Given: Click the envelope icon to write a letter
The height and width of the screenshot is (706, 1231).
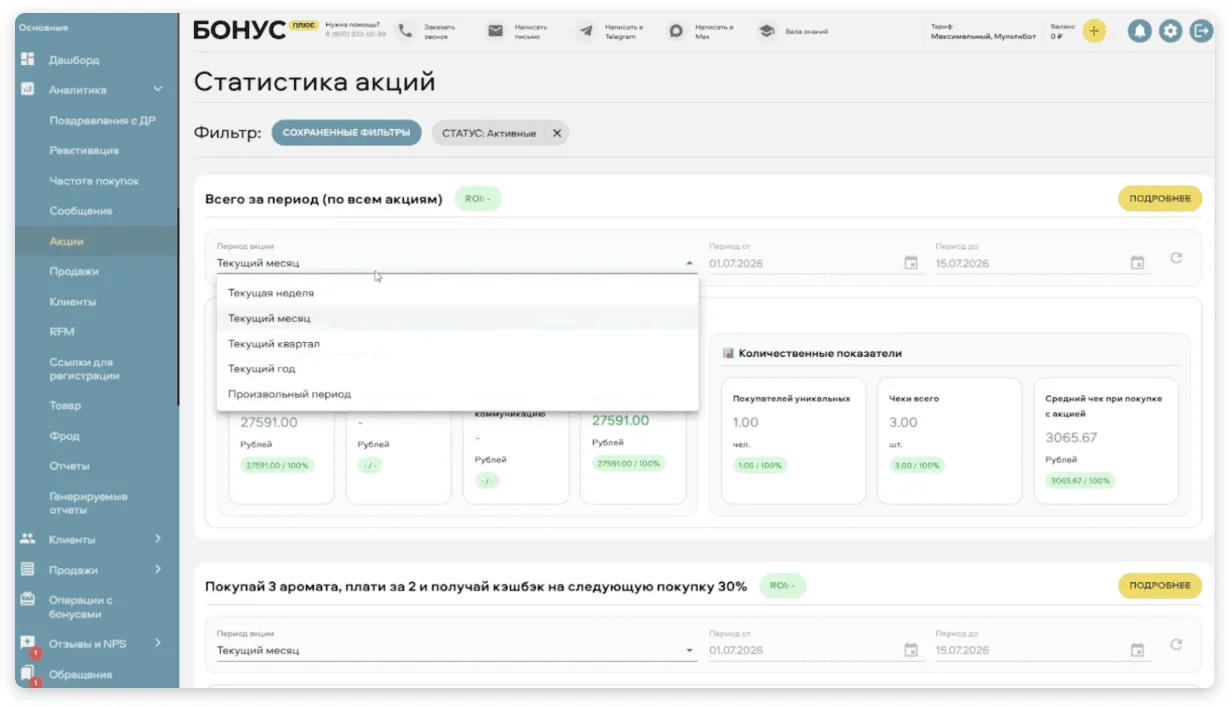Looking at the screenshot, I should pos(495,31).
